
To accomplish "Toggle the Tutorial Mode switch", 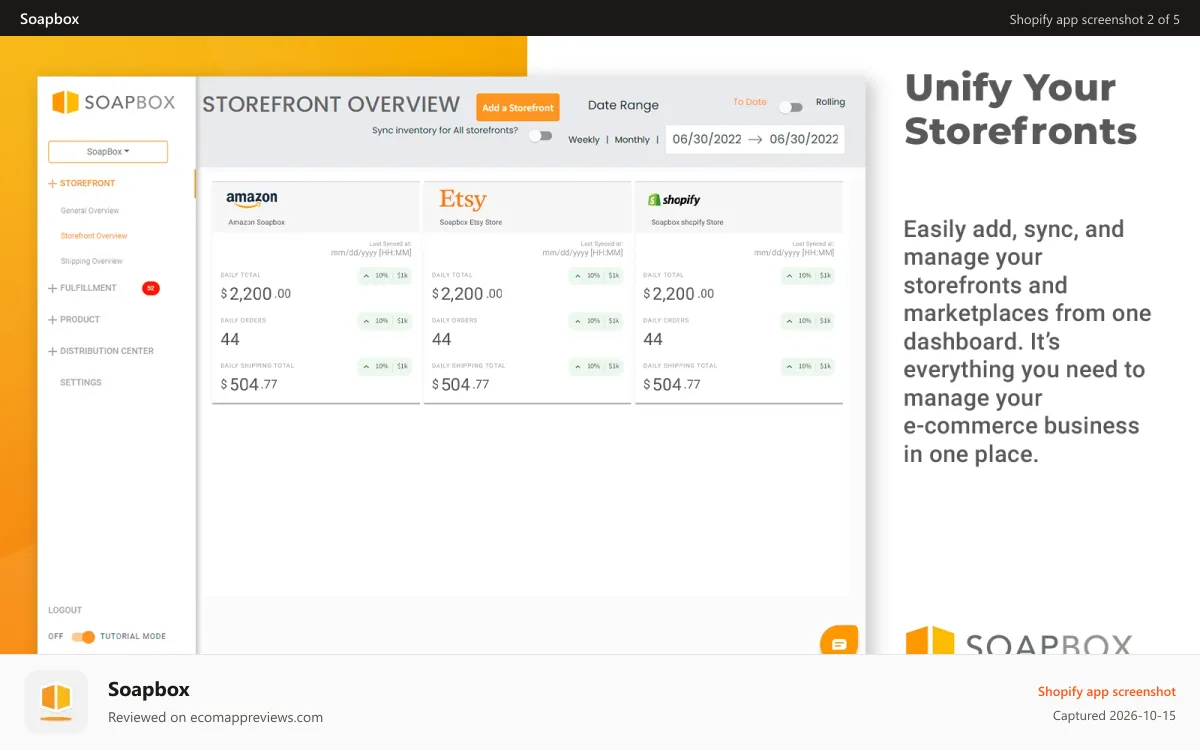I will 84,637.
